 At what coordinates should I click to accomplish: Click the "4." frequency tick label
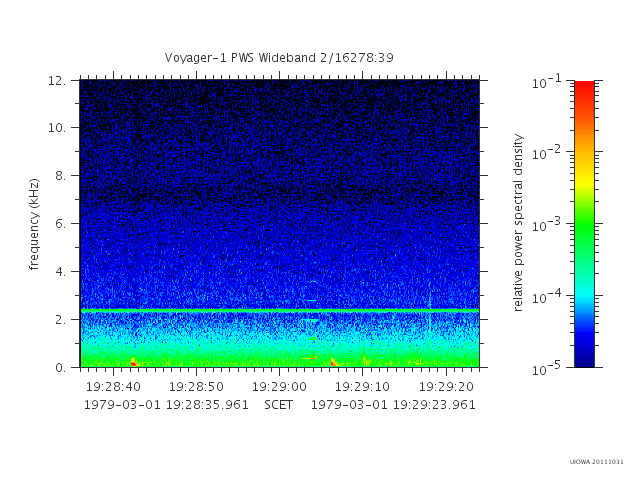(x=60, y=271)
